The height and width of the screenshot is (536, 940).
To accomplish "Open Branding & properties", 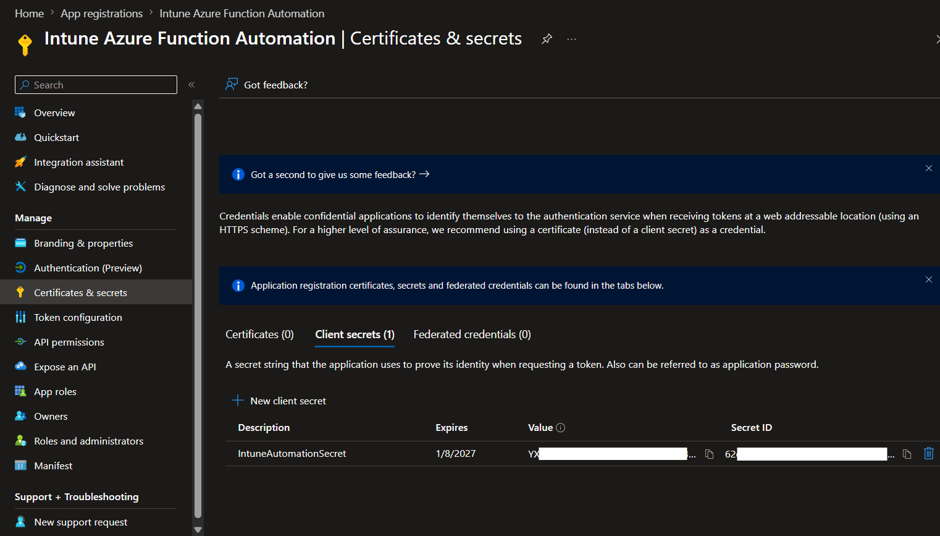I will point(83,243).
